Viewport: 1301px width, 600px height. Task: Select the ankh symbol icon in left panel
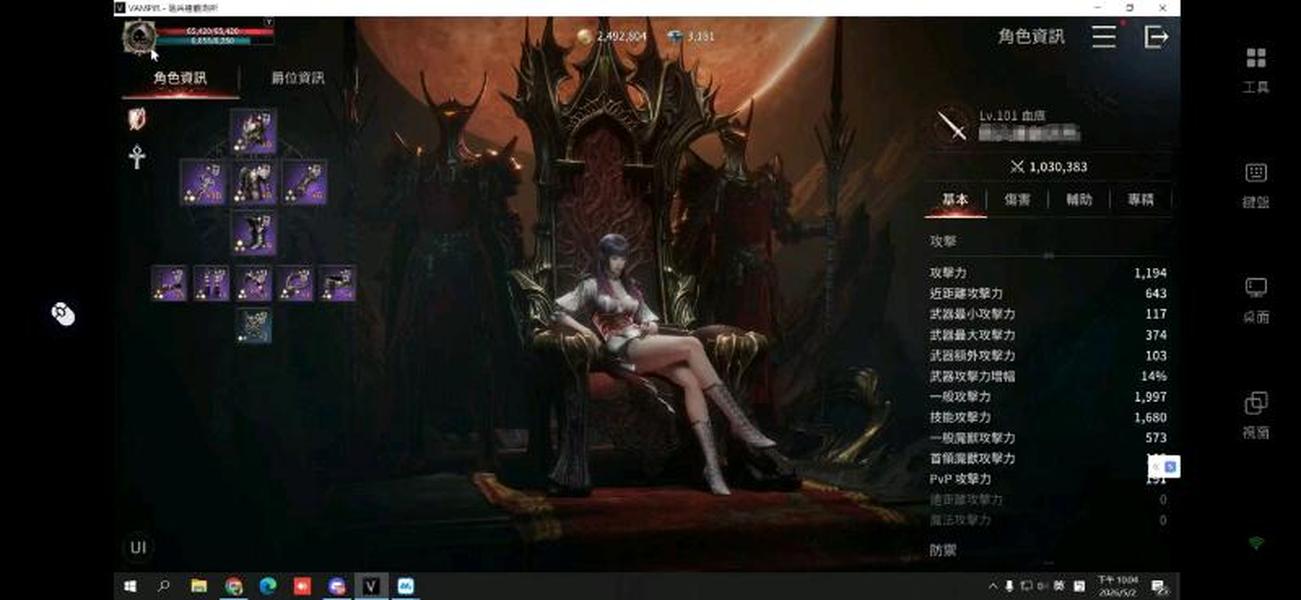(x=137, y=156)
